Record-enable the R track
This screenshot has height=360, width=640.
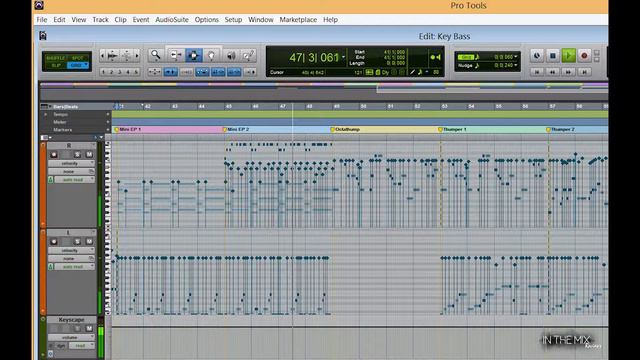tap(54, 155)
